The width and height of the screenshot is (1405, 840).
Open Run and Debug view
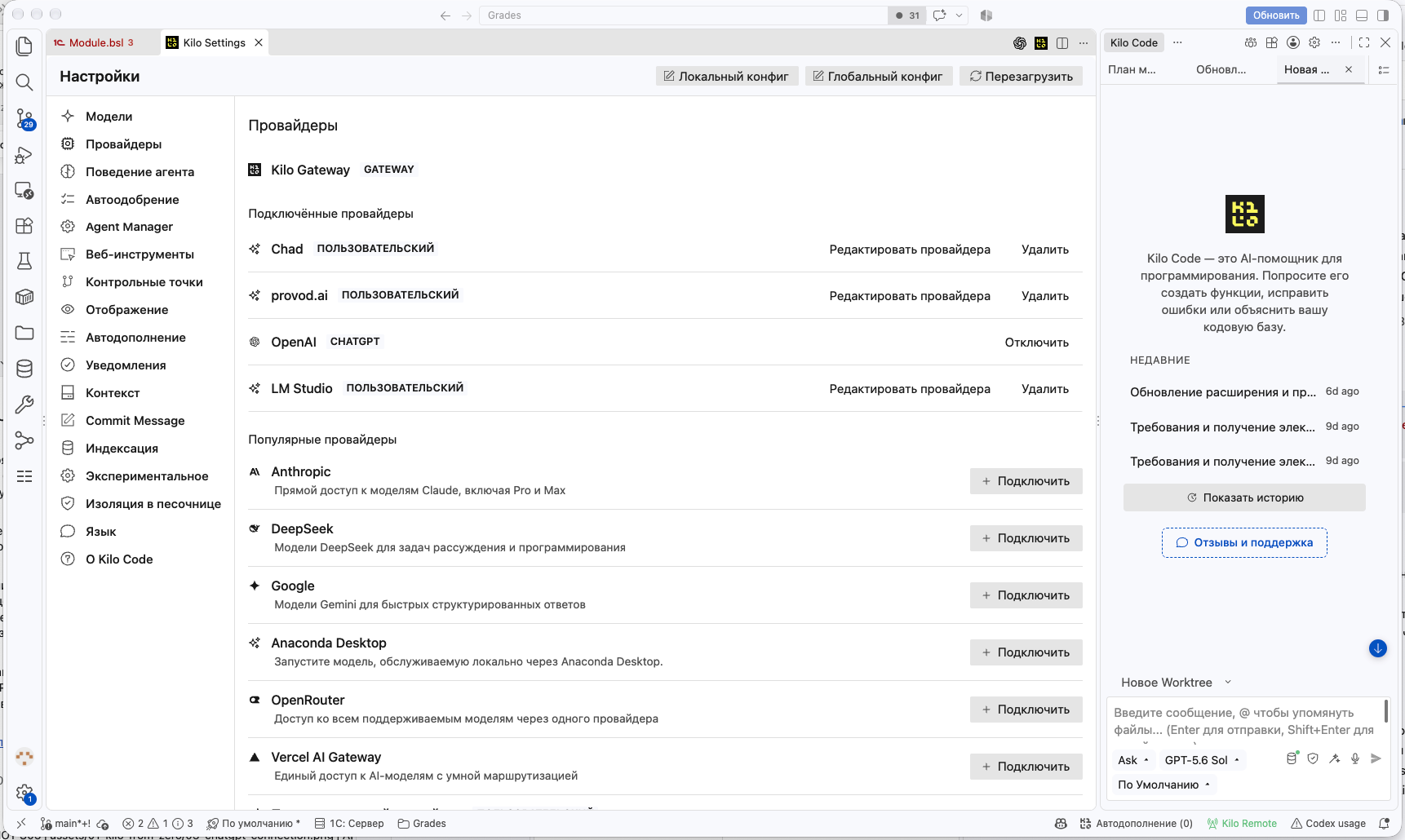(x=24, y=155)
